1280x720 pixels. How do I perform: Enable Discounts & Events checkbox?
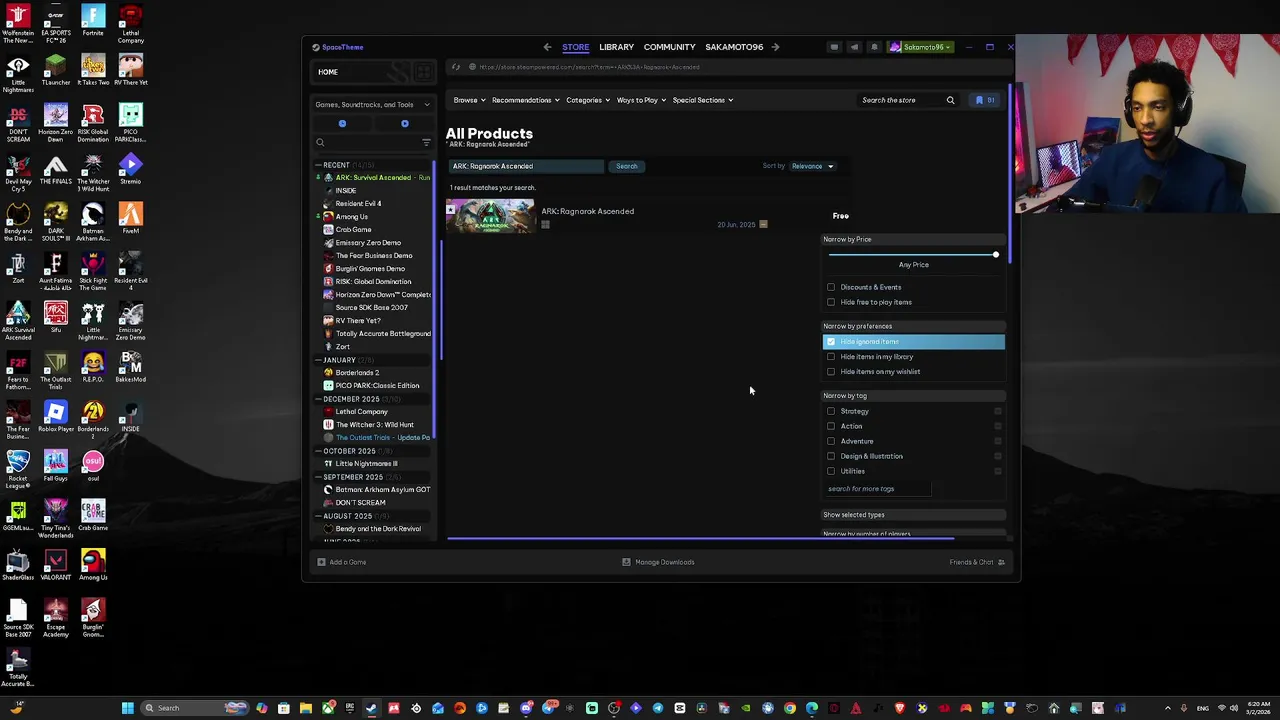[831, 287]
